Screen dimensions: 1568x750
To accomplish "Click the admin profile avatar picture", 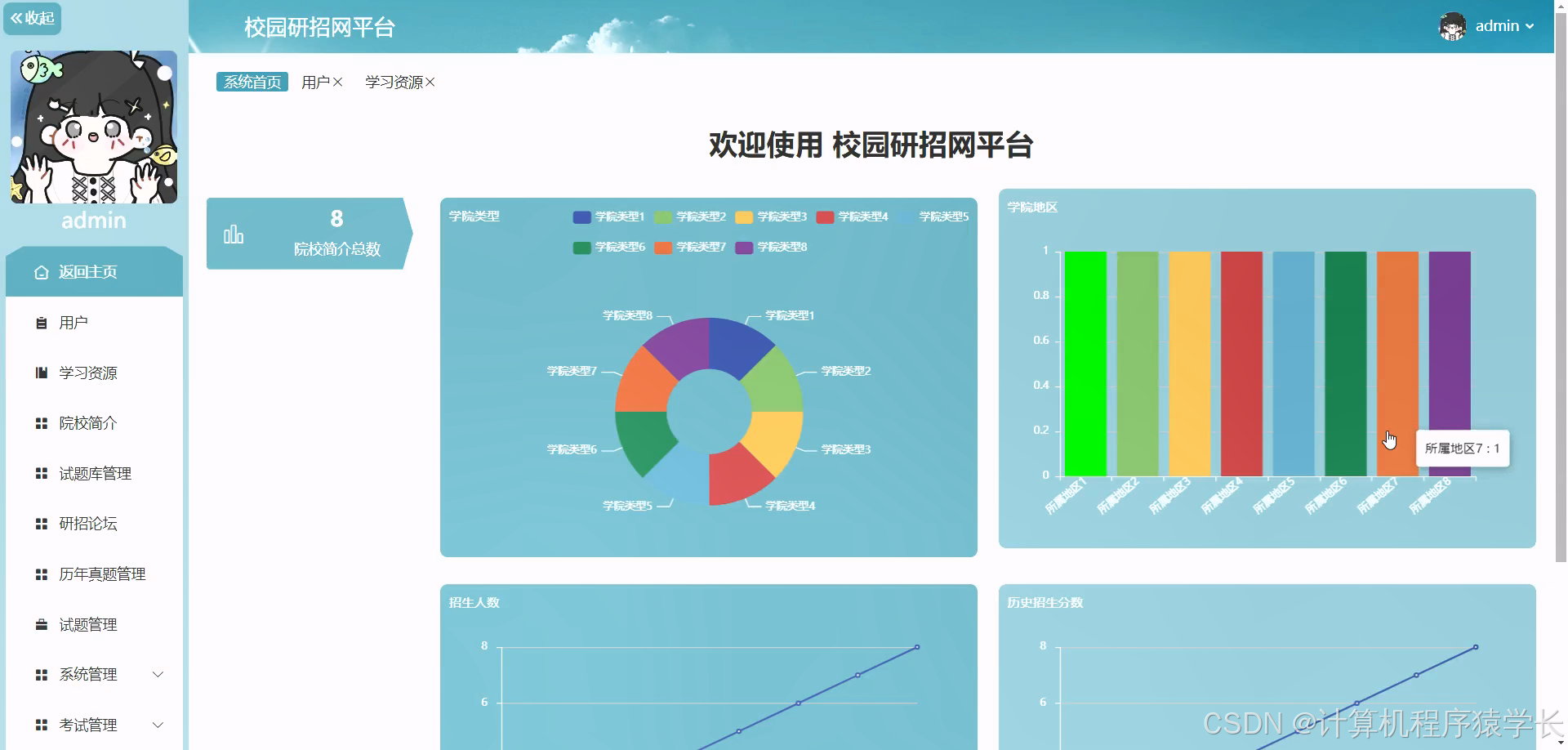I will 1453,26.
